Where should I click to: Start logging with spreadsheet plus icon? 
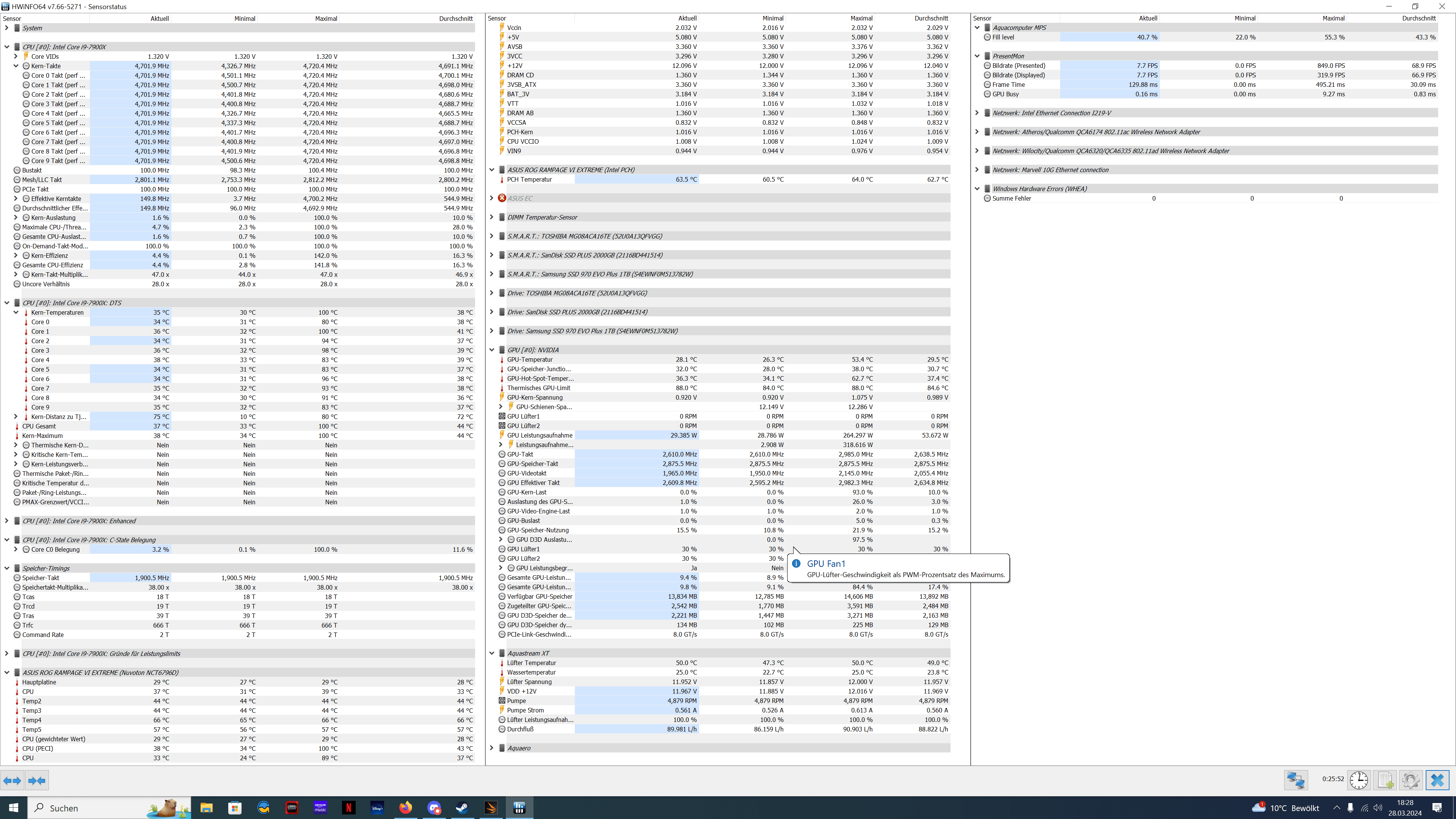(x=1385, y=781)
